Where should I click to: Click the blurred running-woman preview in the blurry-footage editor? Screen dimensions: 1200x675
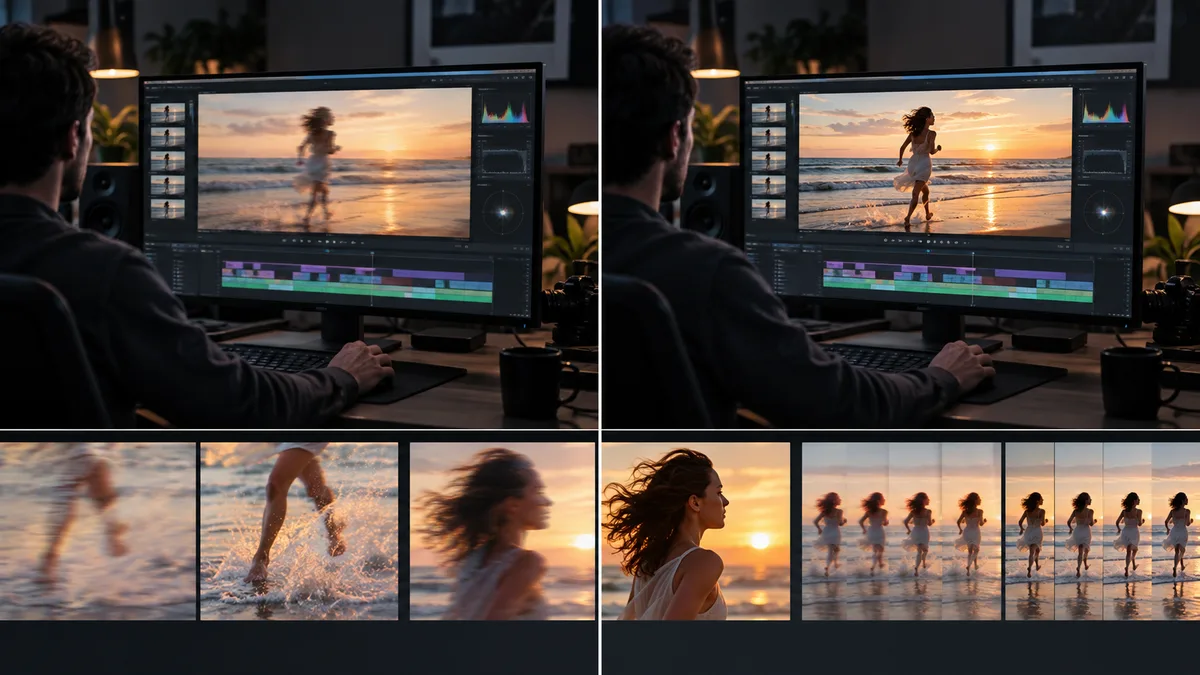pos(334,161)
